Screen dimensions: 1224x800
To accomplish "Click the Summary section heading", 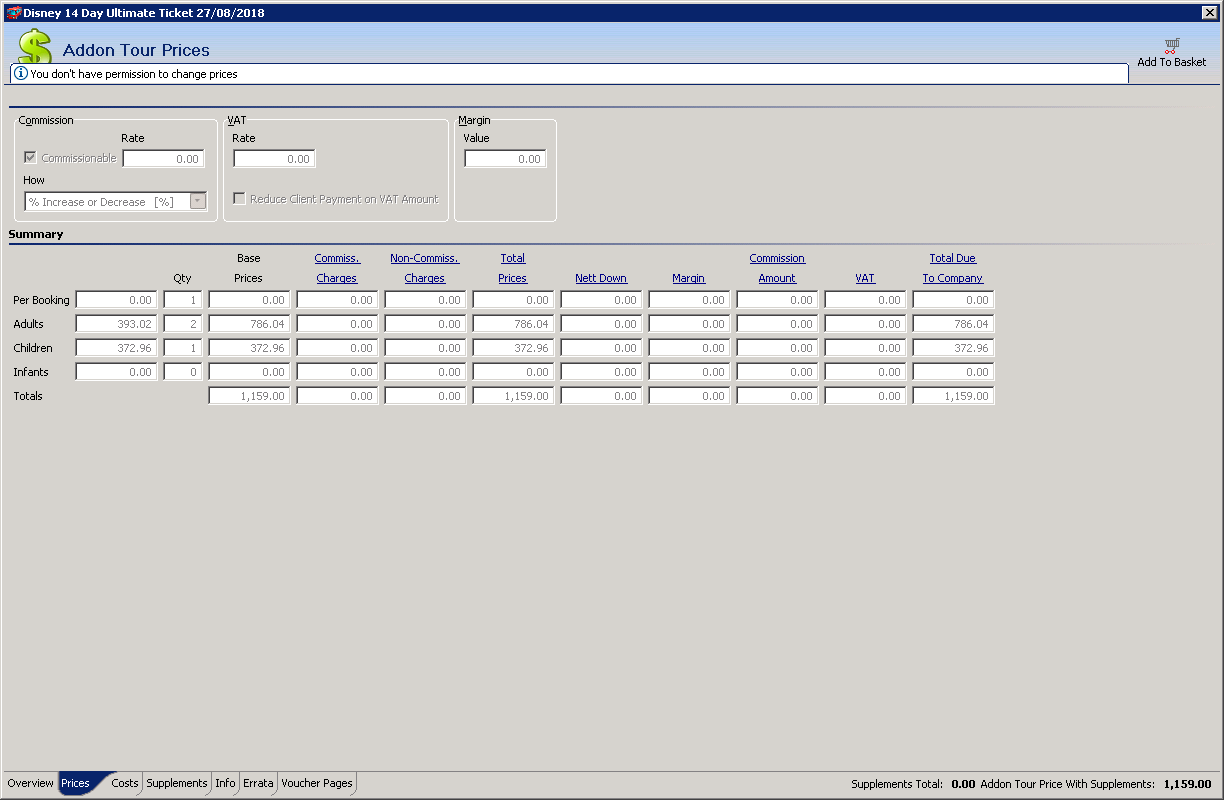I will coord(36,234).
